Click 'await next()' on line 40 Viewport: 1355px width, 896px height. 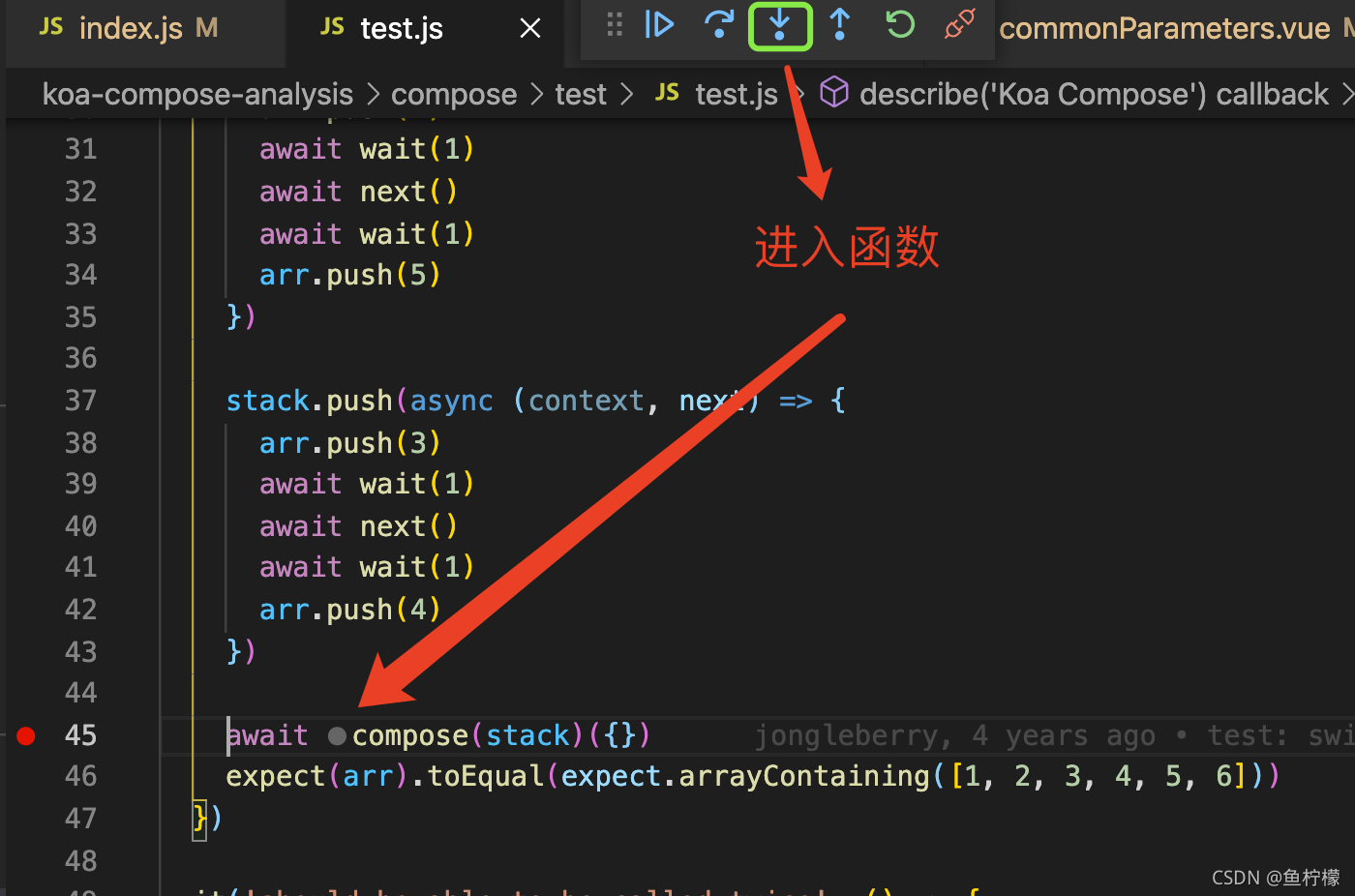[359, 526]
